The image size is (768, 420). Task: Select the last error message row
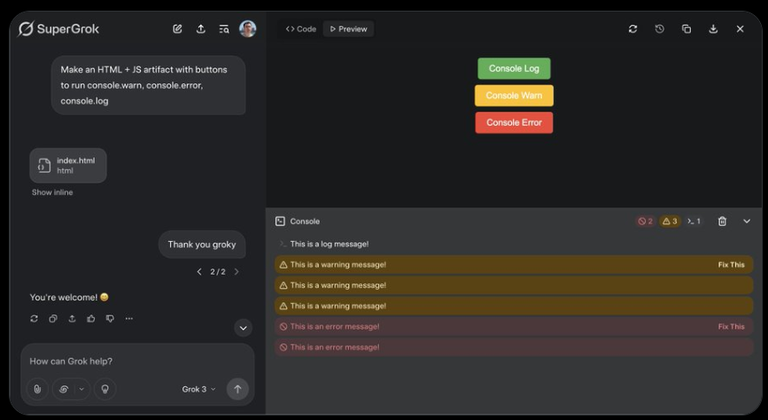point(514,347)
